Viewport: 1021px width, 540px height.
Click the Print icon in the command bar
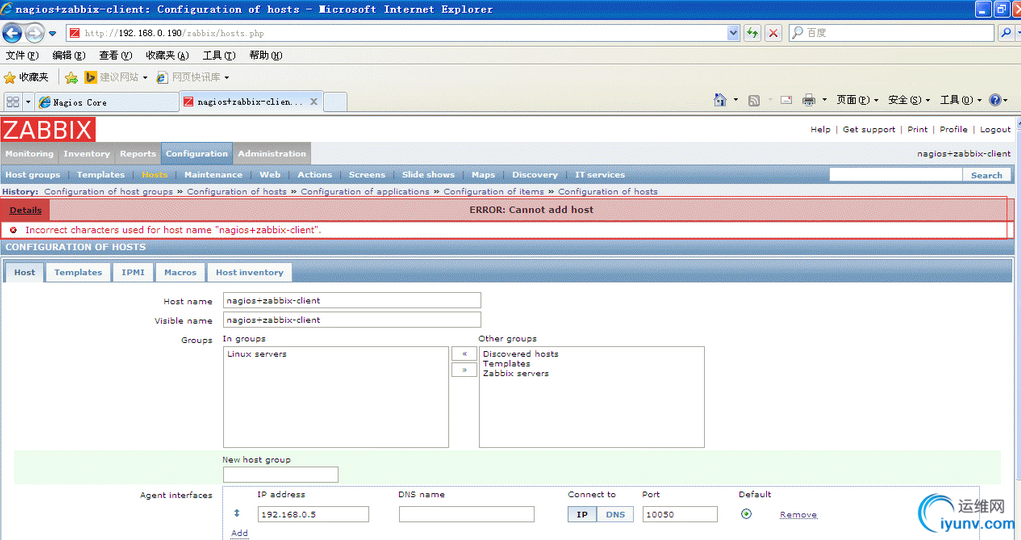pos(809,100)
